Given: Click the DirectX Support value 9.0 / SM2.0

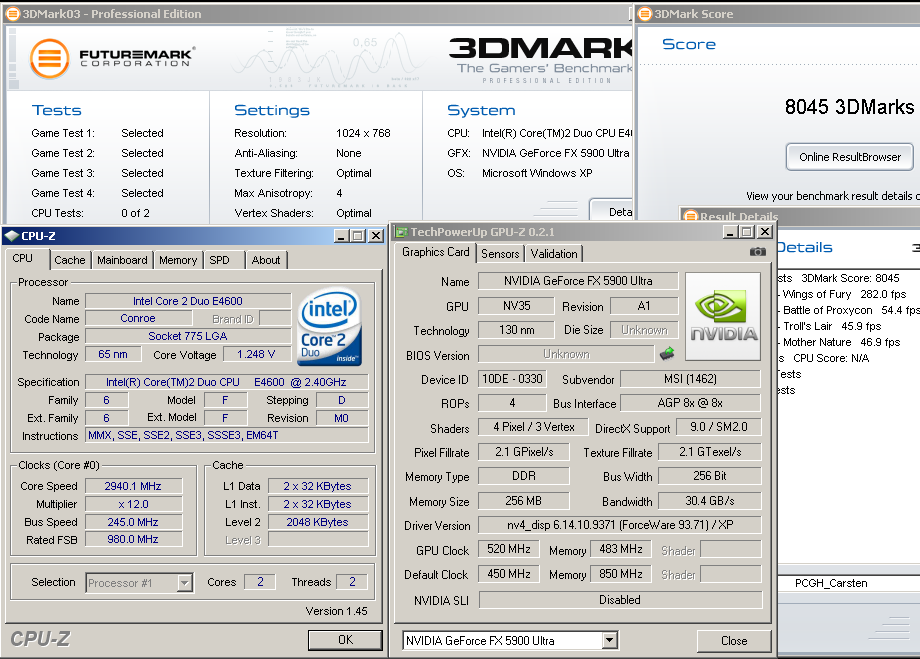Looking at the screenshot, I should [719, 427].
